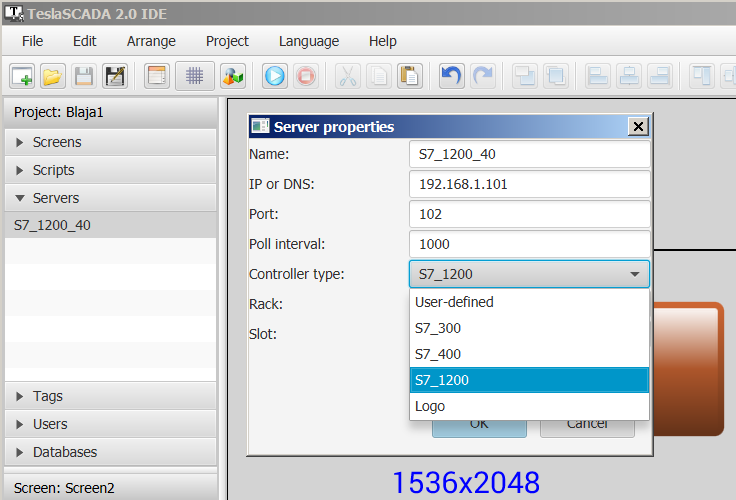This screenshot has width=736, height=500.
Task: Open the Arrange menu
Action: (x=151, y=41)
